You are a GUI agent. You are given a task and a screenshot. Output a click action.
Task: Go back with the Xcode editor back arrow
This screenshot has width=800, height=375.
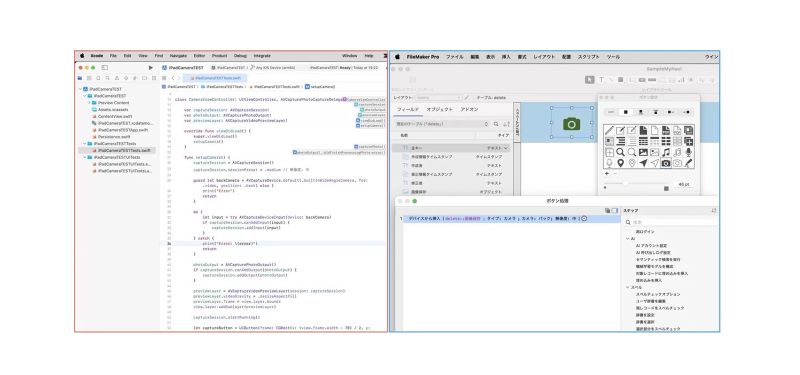(x=173, y=78)
